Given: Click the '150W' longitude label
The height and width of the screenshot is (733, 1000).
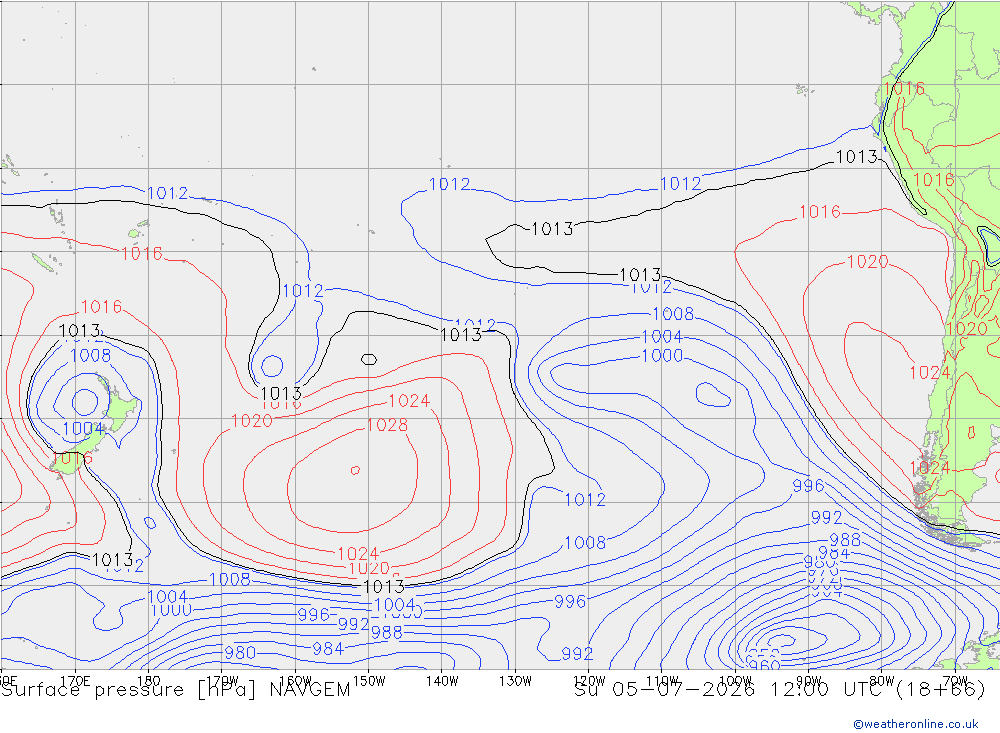Looking at the screenshot, I should point(369,681).
